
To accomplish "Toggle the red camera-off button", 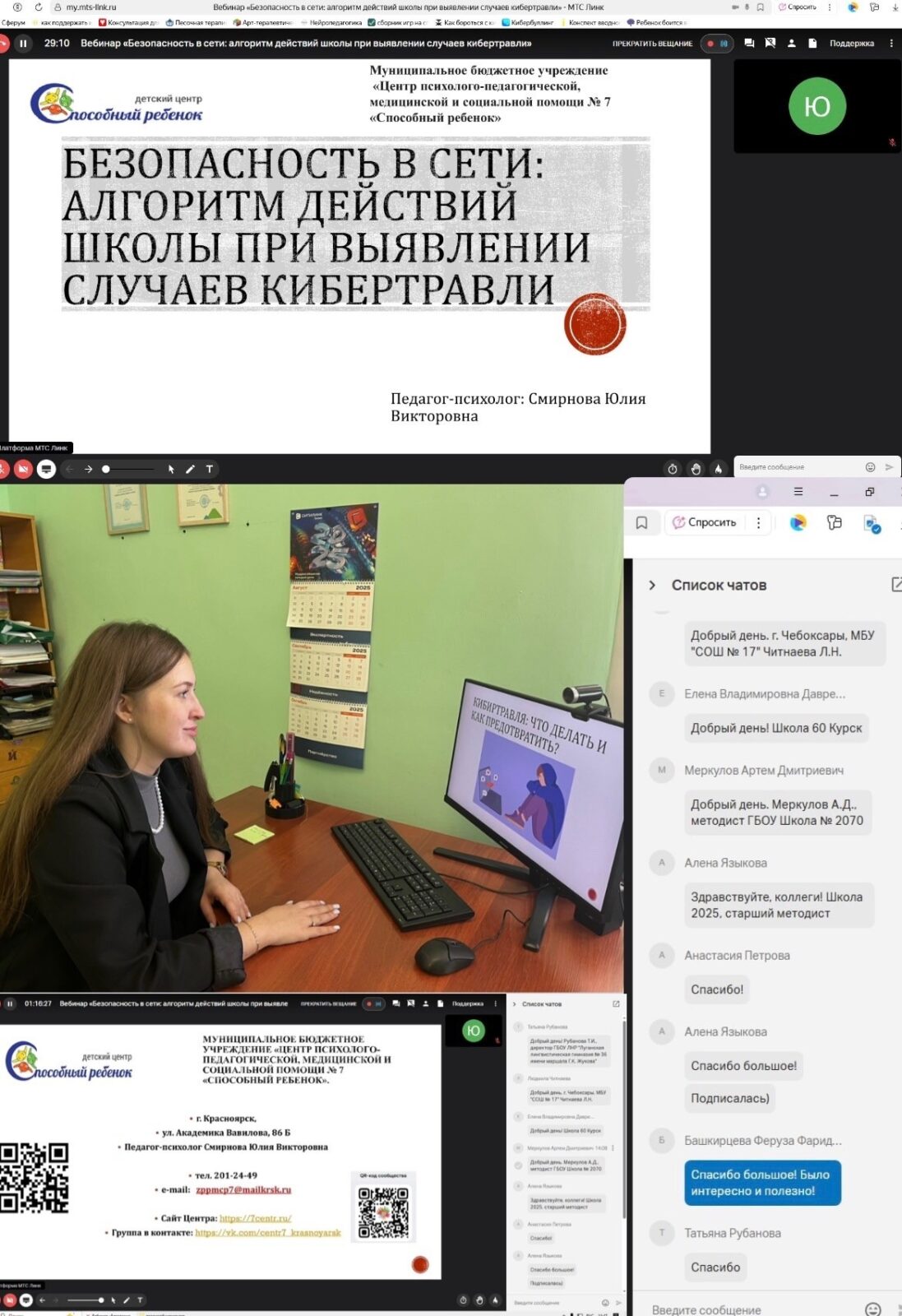I will click(x=23, y=469).
